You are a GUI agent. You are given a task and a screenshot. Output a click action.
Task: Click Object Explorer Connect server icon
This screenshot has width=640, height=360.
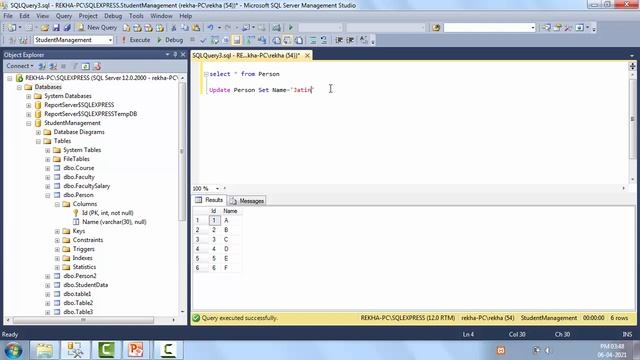[42, 66]
